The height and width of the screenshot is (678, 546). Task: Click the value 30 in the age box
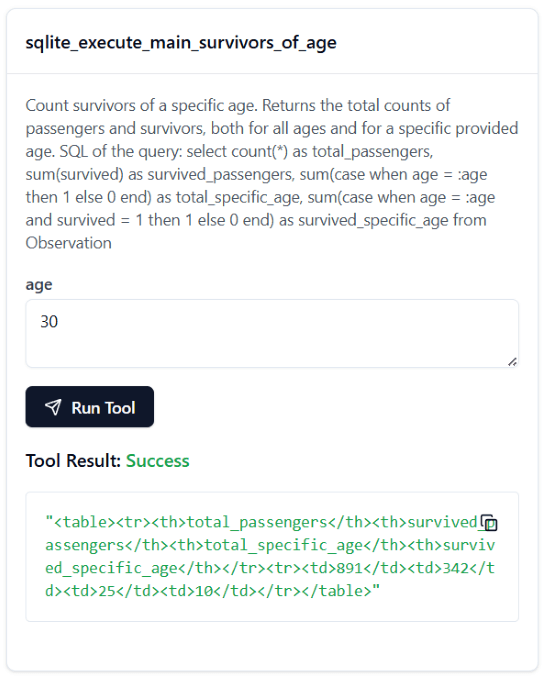(x=49, y=321)
